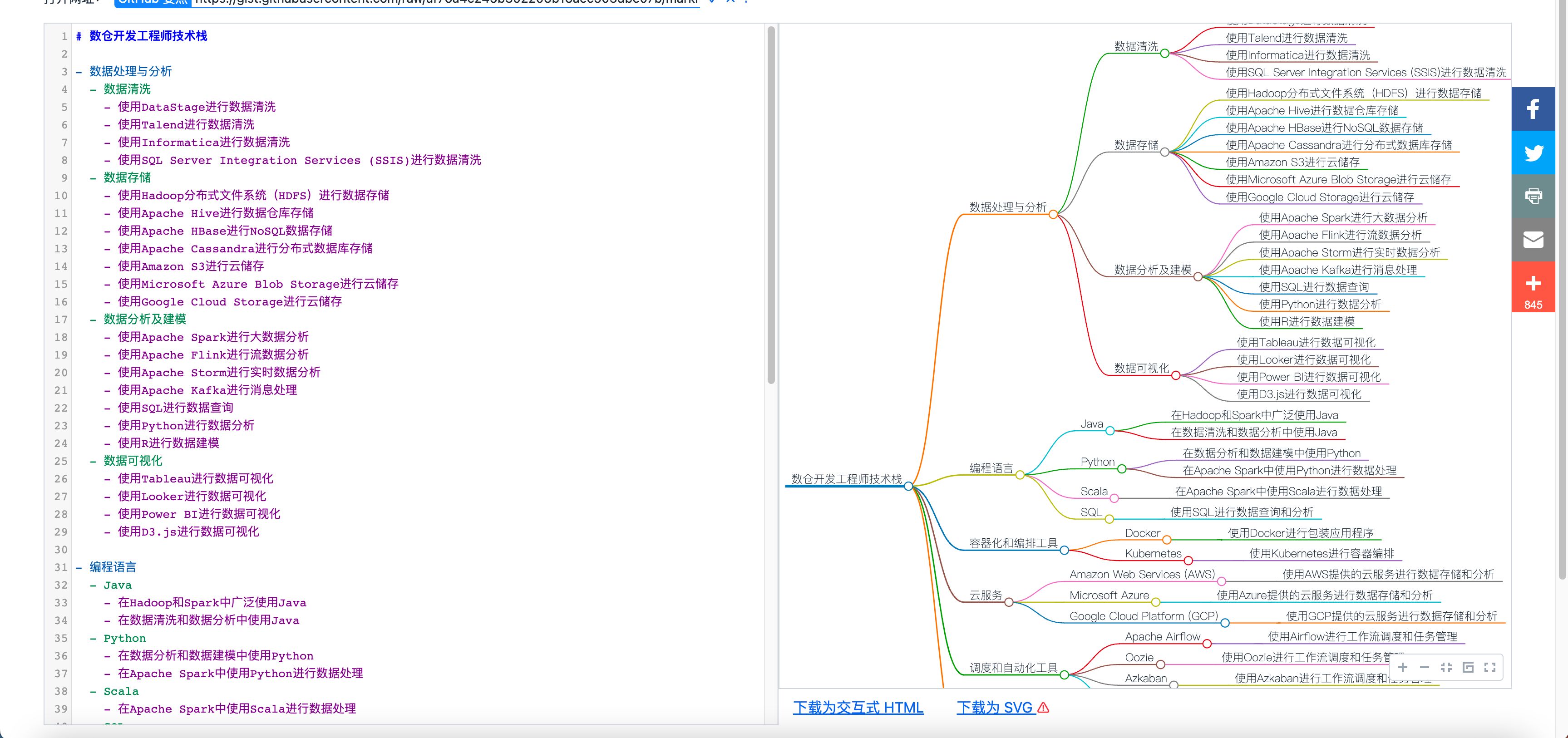Click the email share icon
The image size is (1568, 738).
pos(1533,240)
